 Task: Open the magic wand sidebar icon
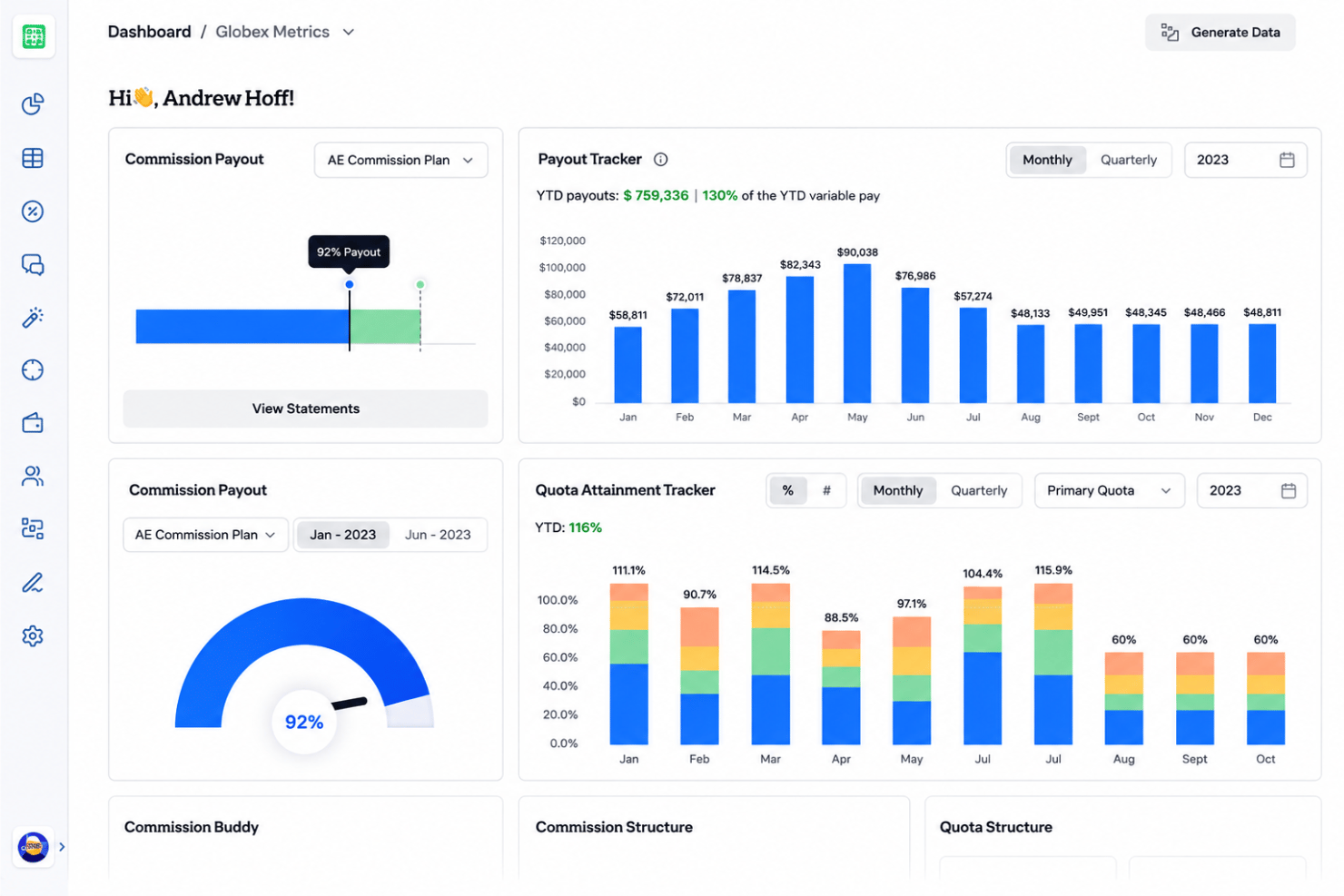(x=33, y=317)
